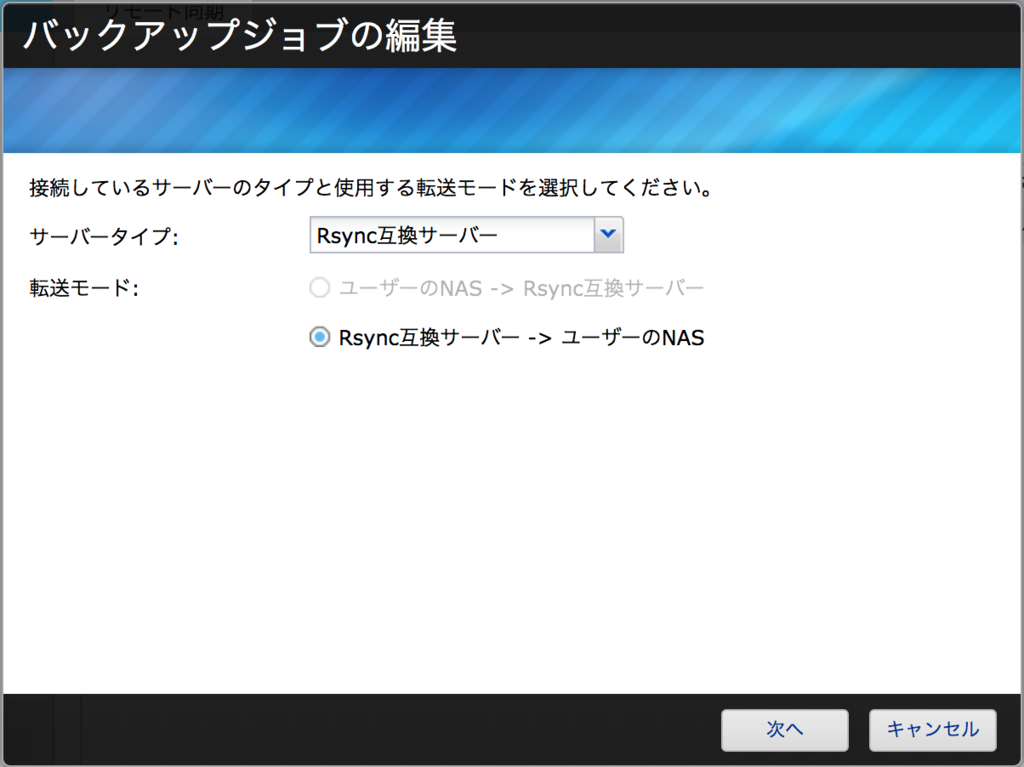1024x767 pixels.
Task: Click the キャンセル button
Action: click(933, 730)
